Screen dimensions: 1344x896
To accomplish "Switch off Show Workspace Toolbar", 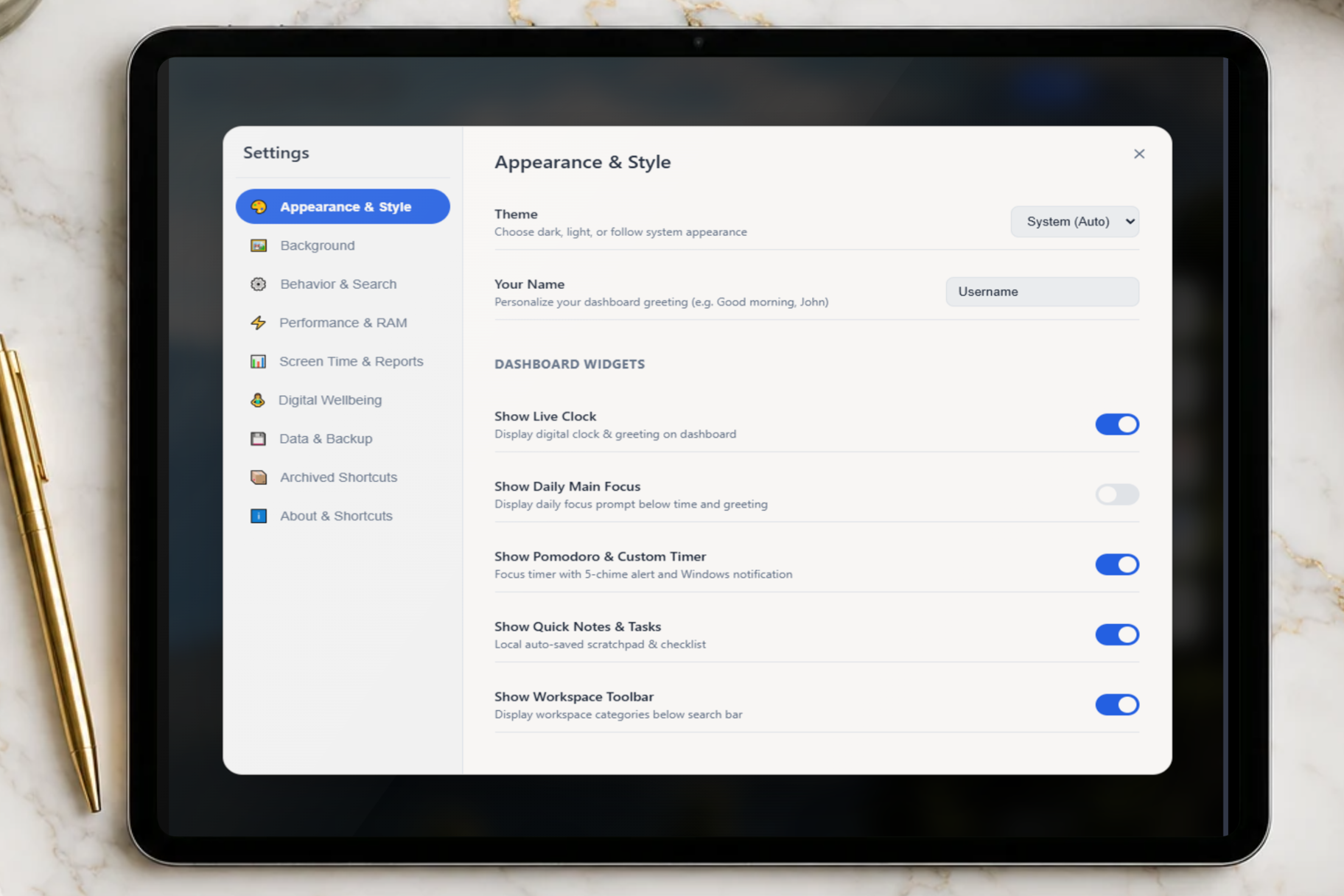I will pyautogui.click(x=1117, y=704).
